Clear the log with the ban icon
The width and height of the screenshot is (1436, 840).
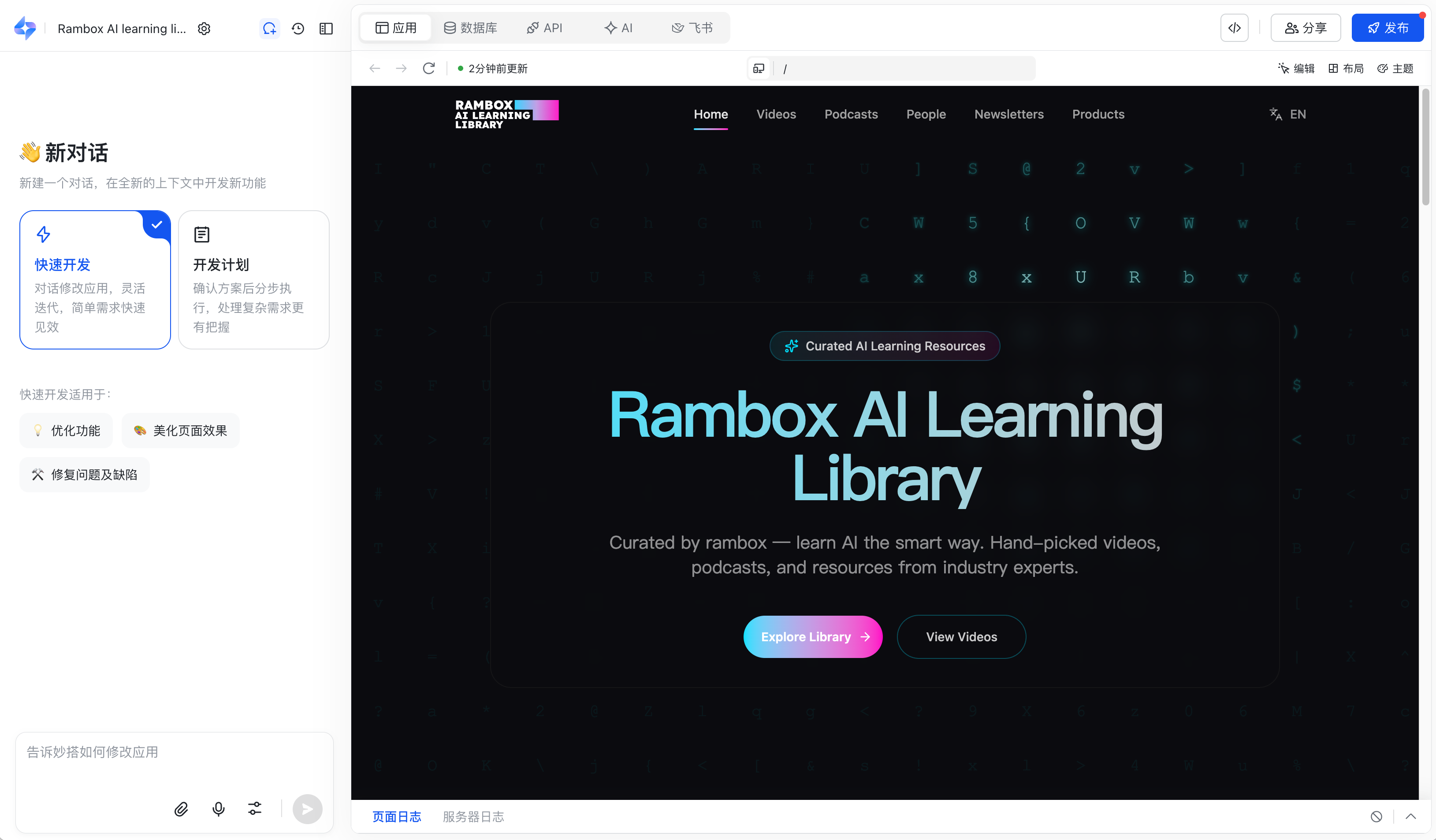coord(1376,817)
